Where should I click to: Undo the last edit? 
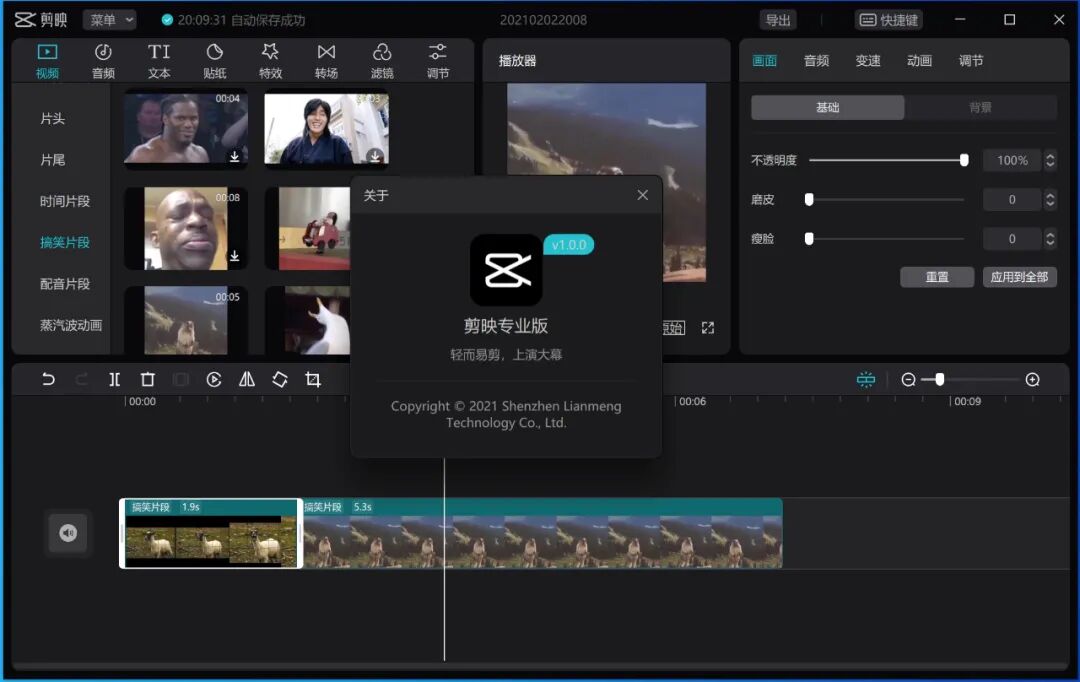(50, 380)
